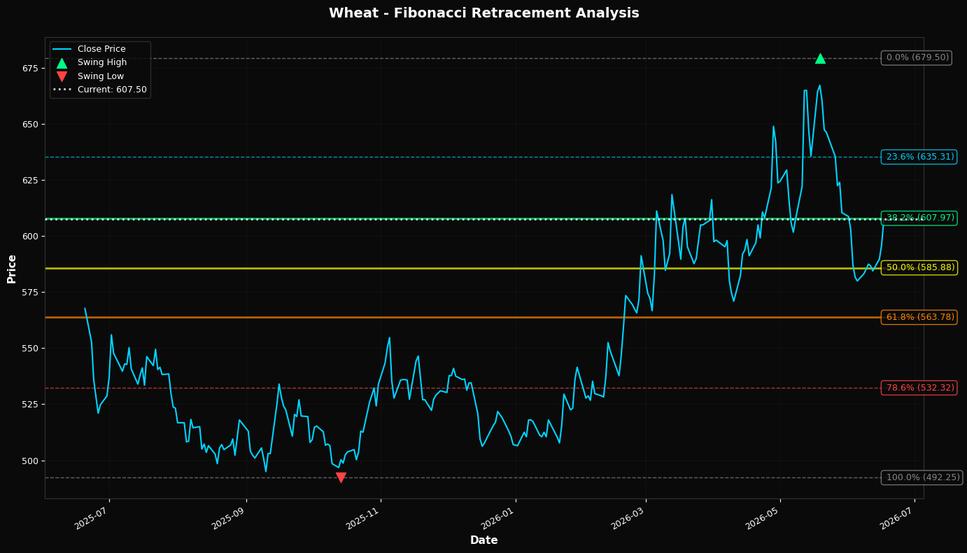
Task: Click the 675 price tick label
Action: 30,68
